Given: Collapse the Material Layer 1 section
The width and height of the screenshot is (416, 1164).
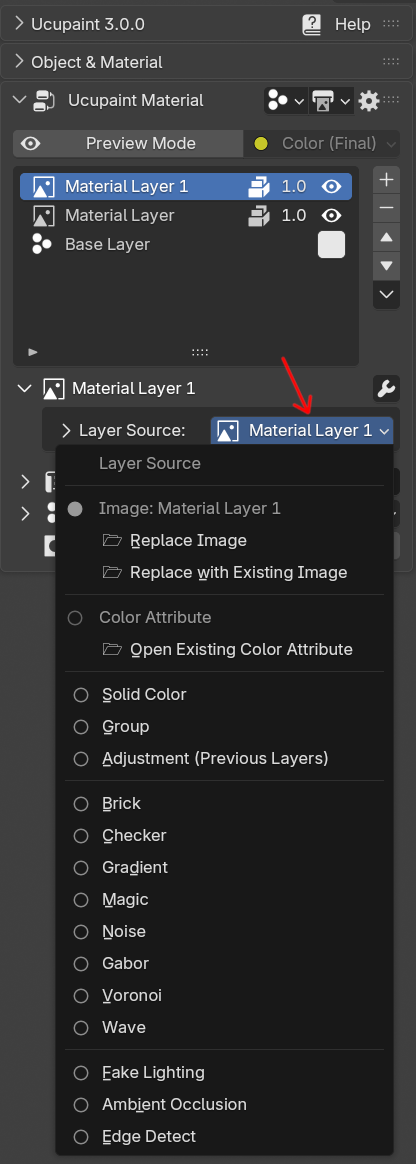Looking at the screenshot, I should click(25, 388).
